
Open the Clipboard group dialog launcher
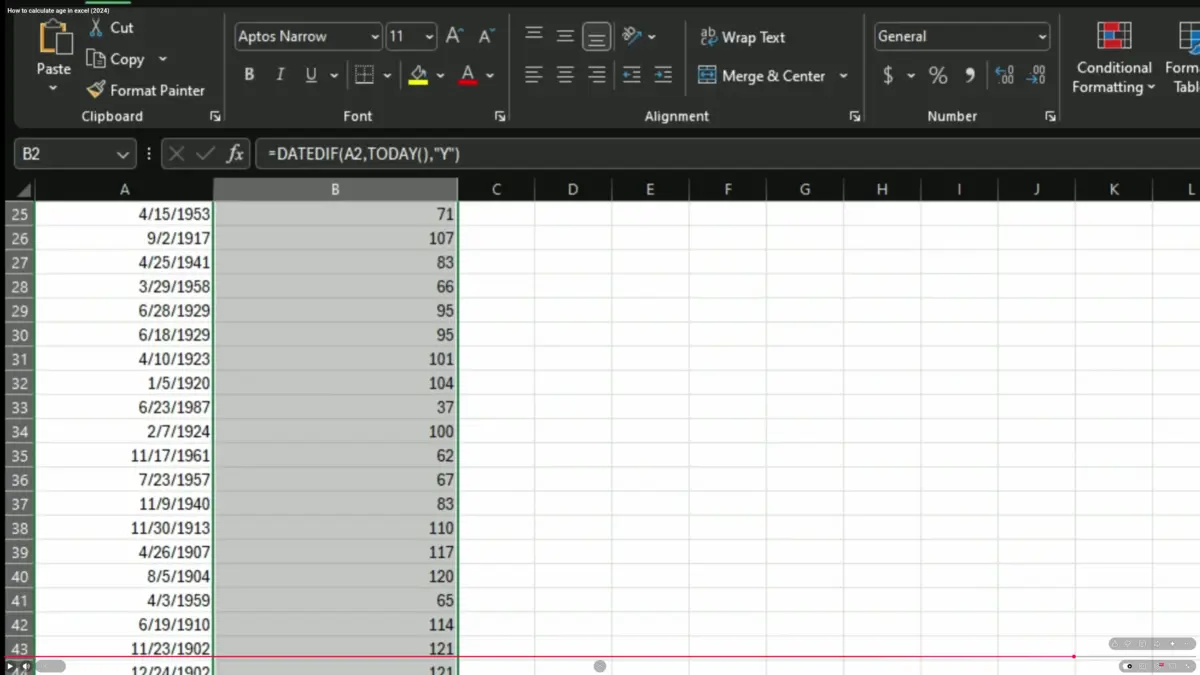coord(215,117)
